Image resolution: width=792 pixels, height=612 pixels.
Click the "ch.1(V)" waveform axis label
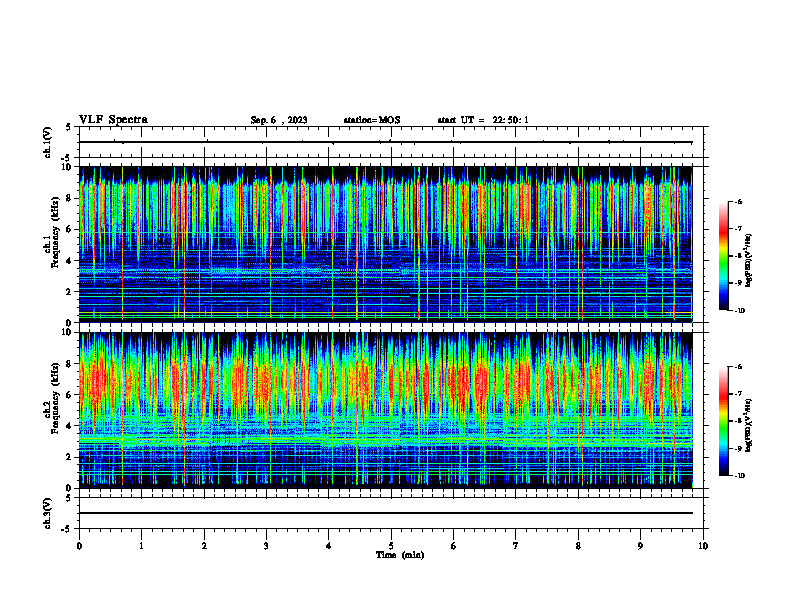(x=47, y=142)
